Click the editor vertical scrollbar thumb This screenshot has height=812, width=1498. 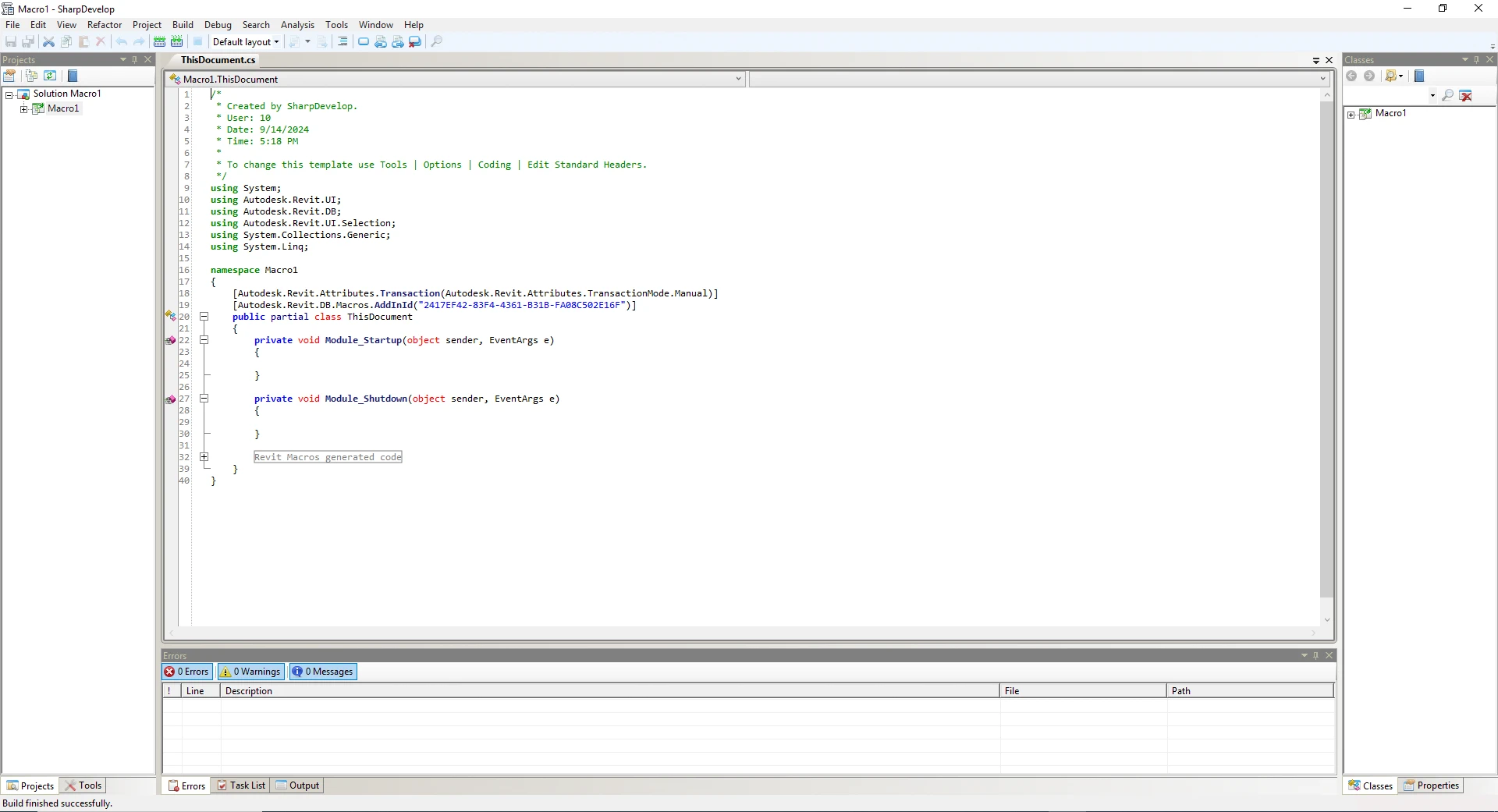point(1326,349)
